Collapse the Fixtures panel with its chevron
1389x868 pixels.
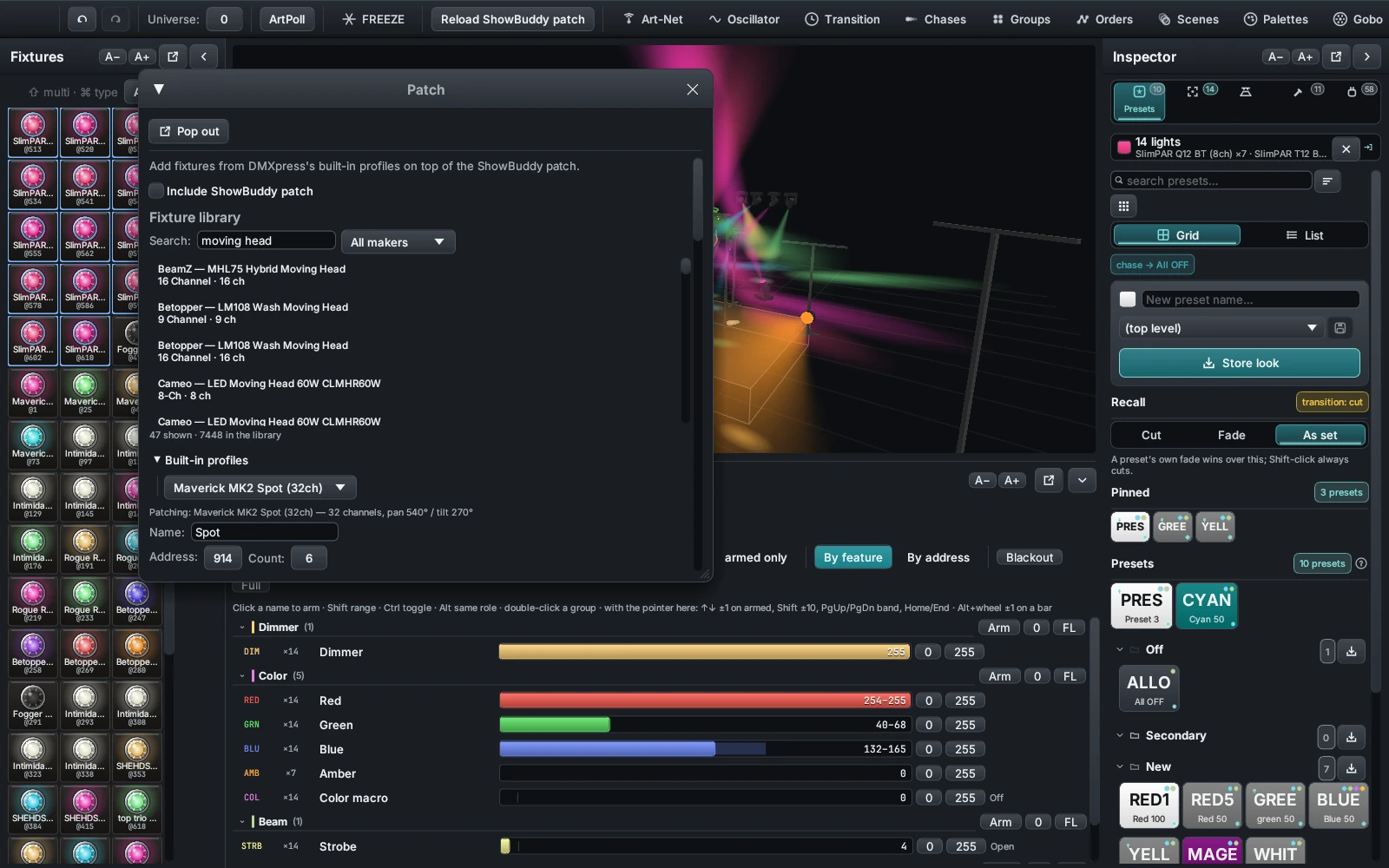pos(203,56)
